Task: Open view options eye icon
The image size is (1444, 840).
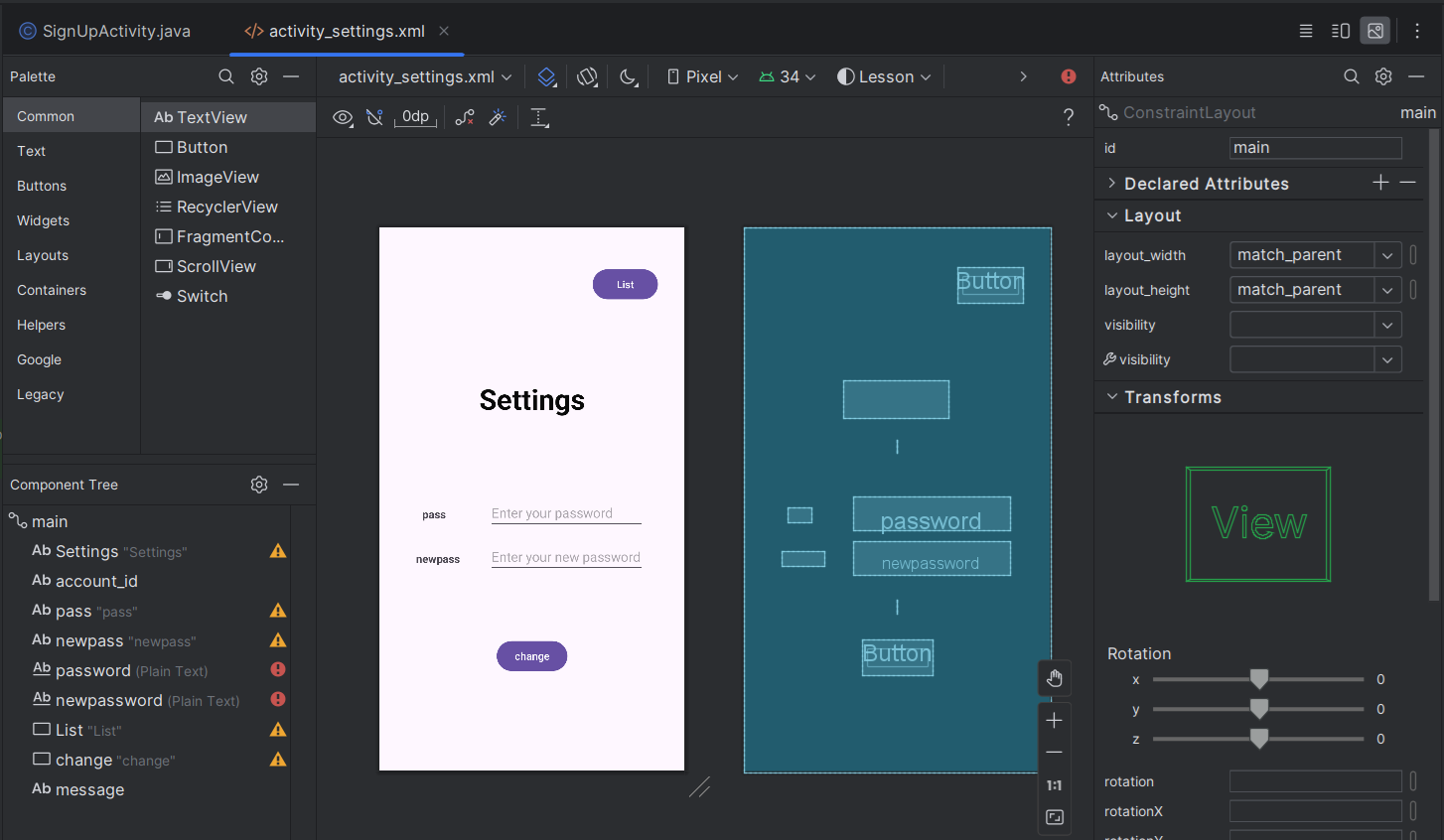Action: (x=343, y=117)
